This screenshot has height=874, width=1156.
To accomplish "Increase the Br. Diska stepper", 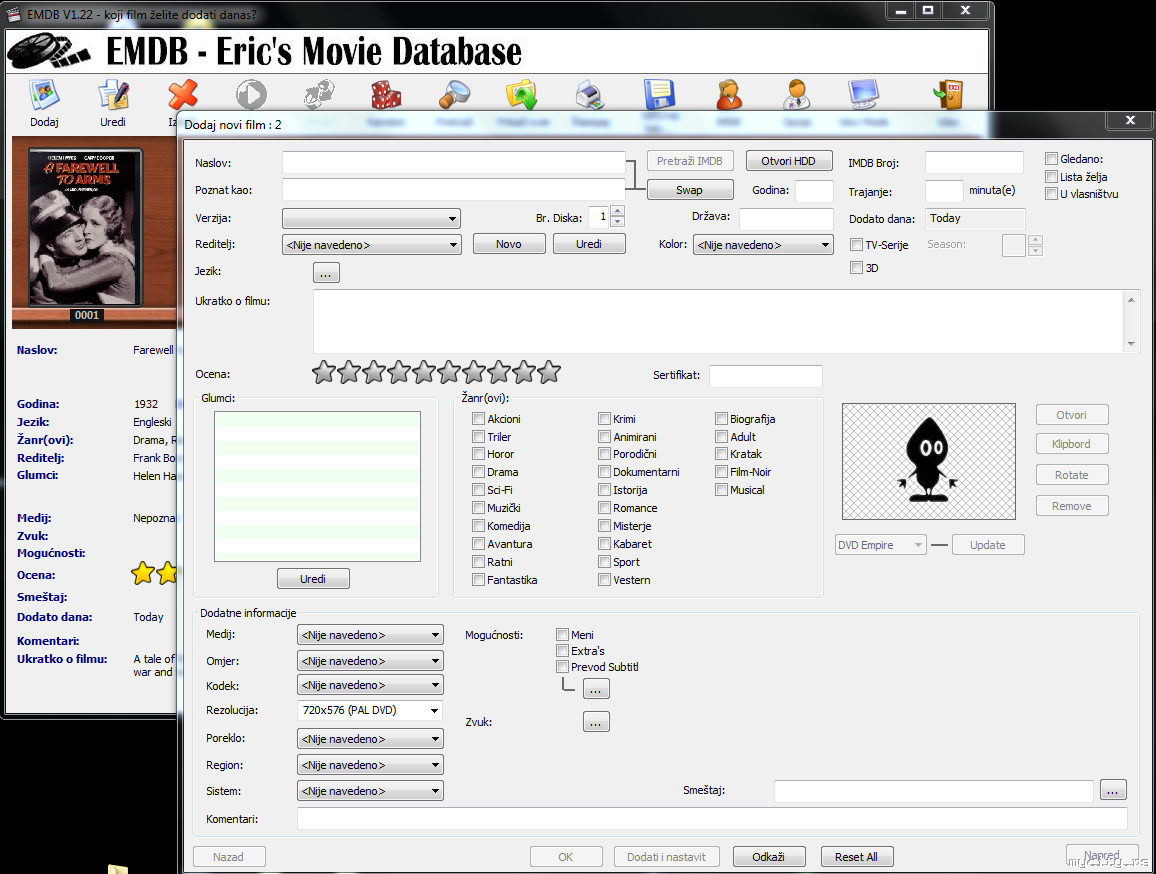I will click(618, 212).
